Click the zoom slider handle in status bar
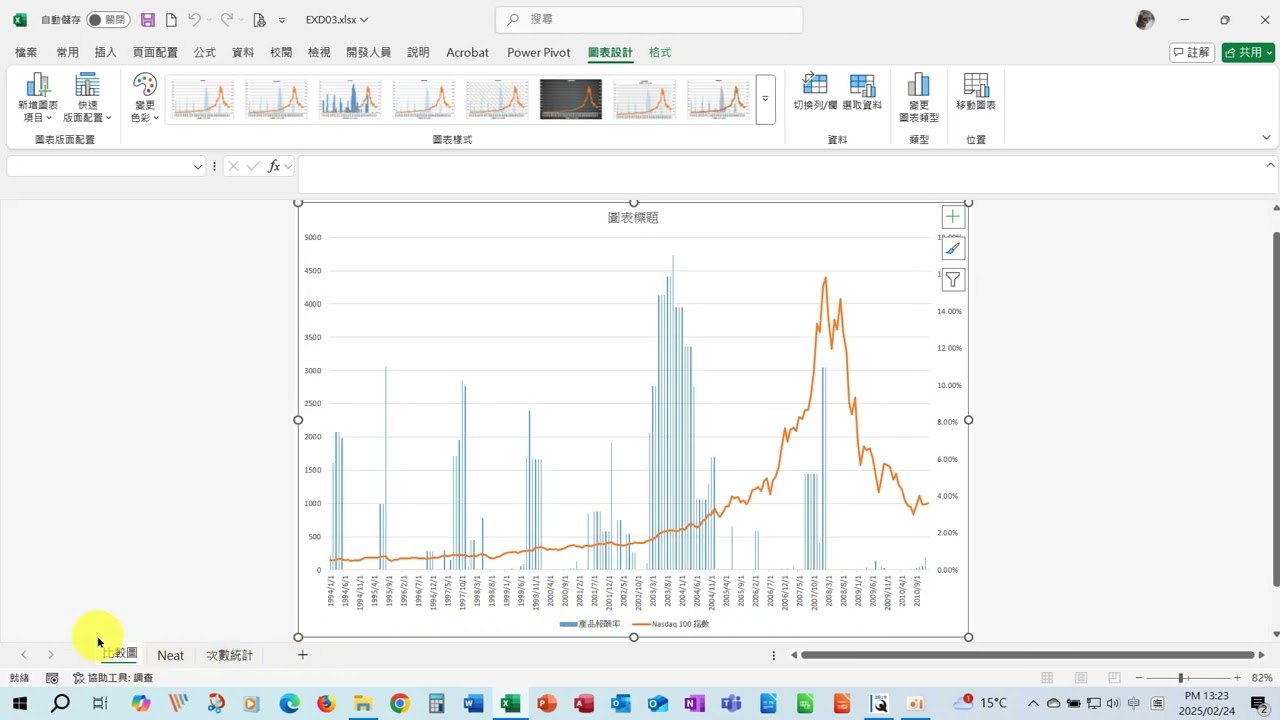The height and width of the screenshot is (720, 1280). pyautogui.click(x=1181, y=678)
